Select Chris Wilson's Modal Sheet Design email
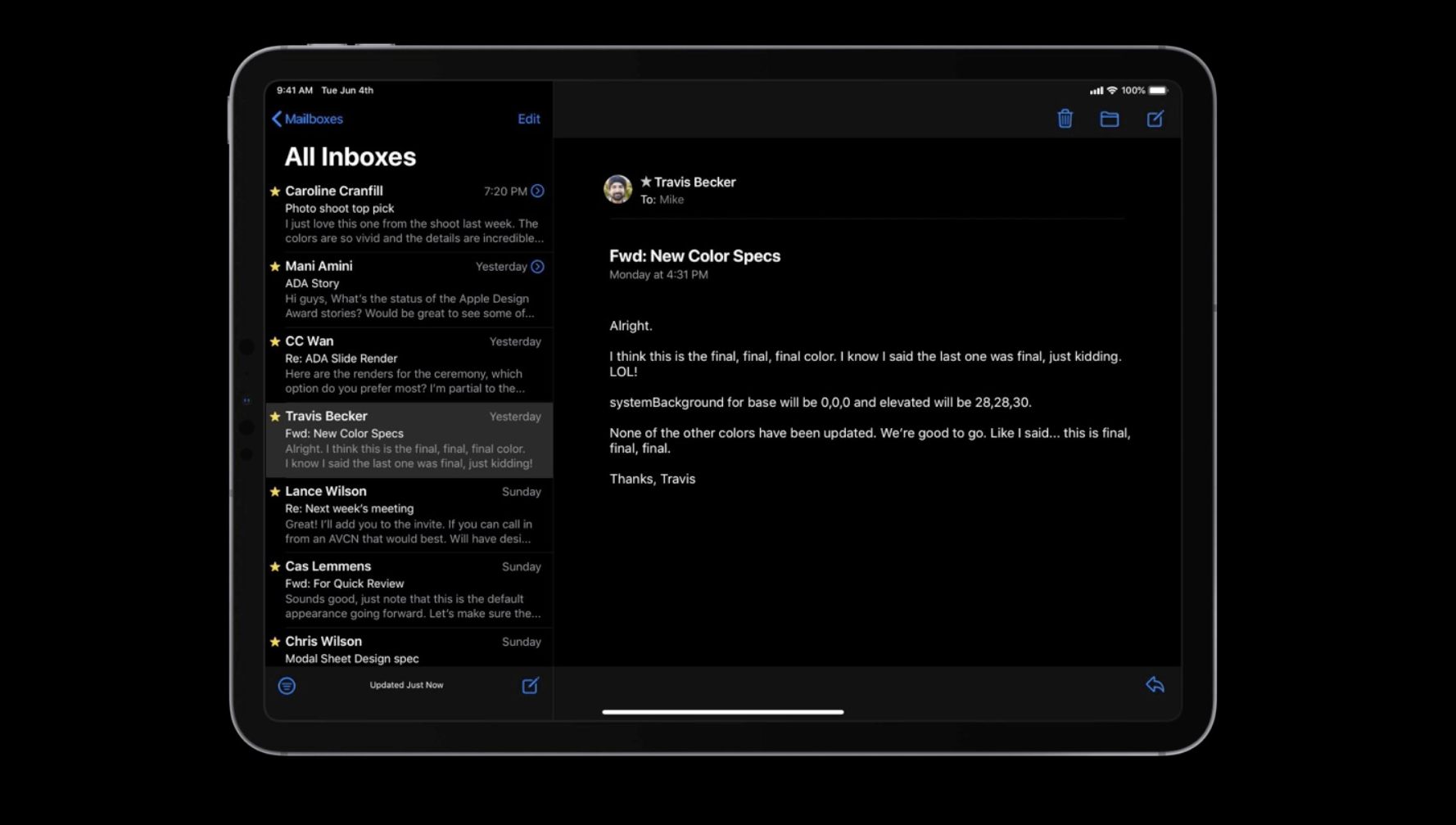 (409, 649)
